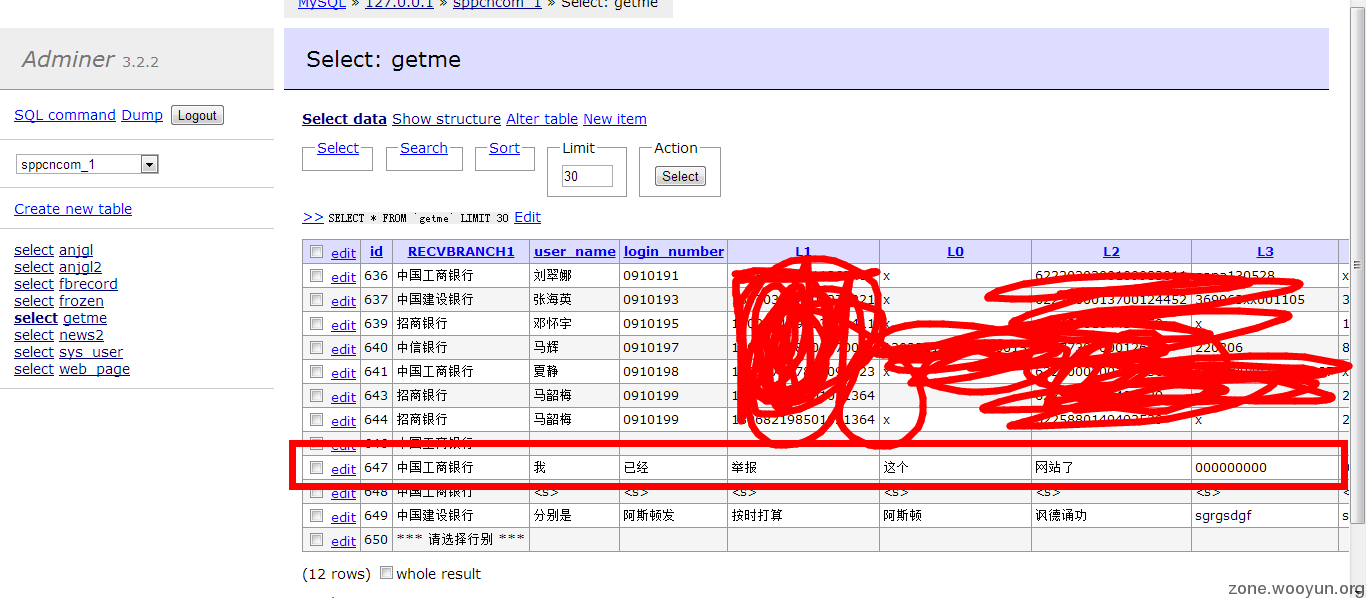1366x598 pixels.
Task: Open the SQL command link
Action: [x=65, y=115]
